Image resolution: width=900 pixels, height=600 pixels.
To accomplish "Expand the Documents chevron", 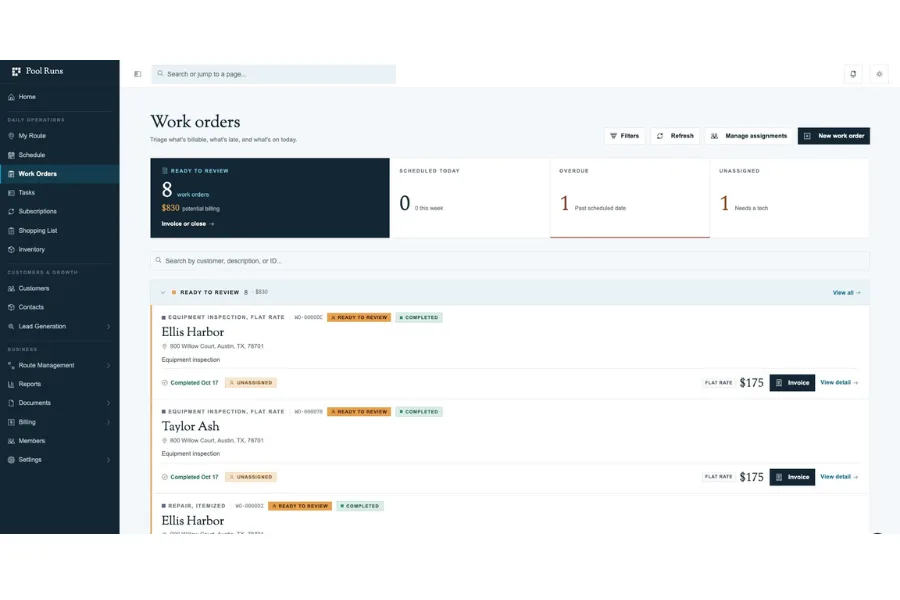I will point(108,403).
